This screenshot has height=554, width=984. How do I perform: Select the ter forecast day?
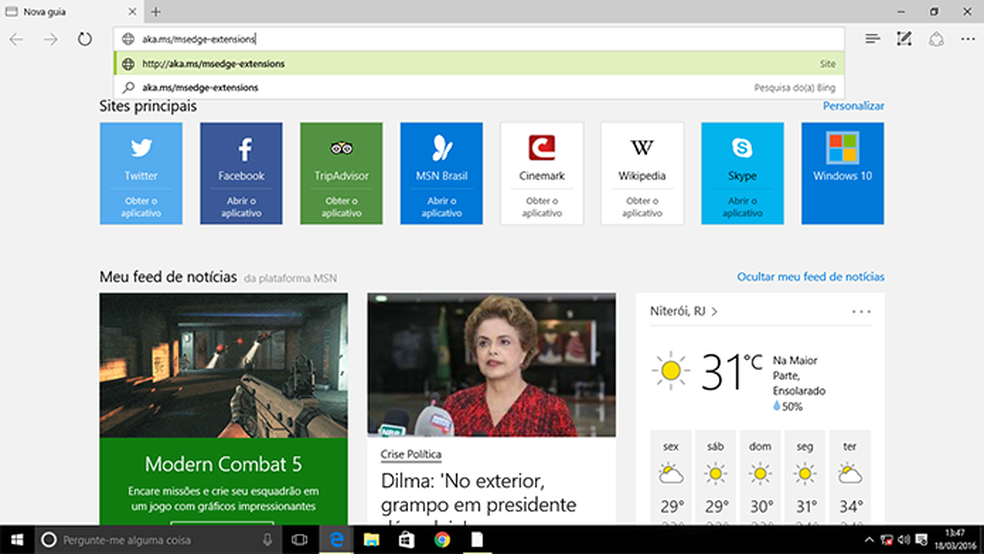850,478
